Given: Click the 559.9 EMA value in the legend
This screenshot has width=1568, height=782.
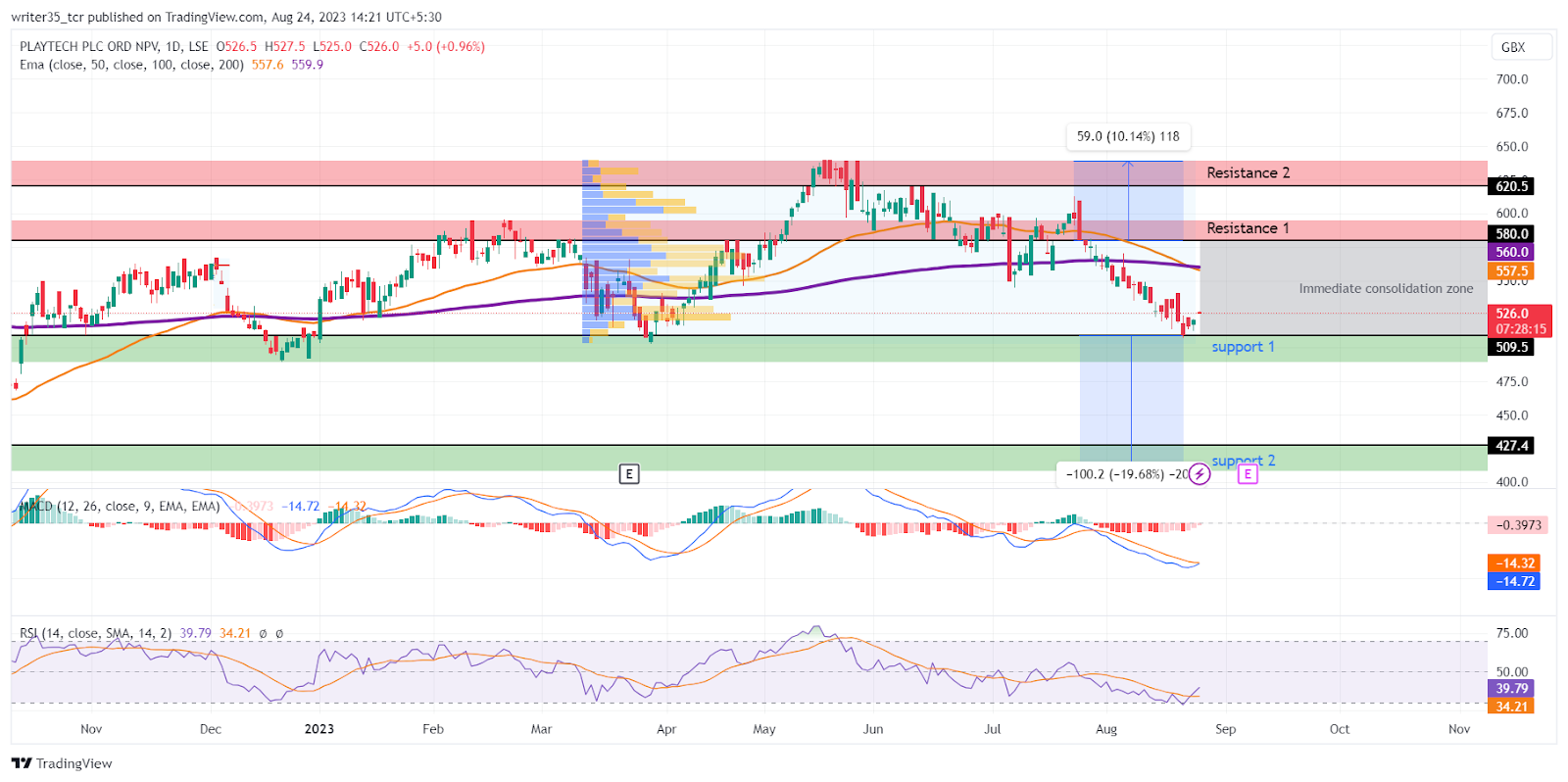Looking at the screenshot, I should pyautogui.click(x=307, y=65).
